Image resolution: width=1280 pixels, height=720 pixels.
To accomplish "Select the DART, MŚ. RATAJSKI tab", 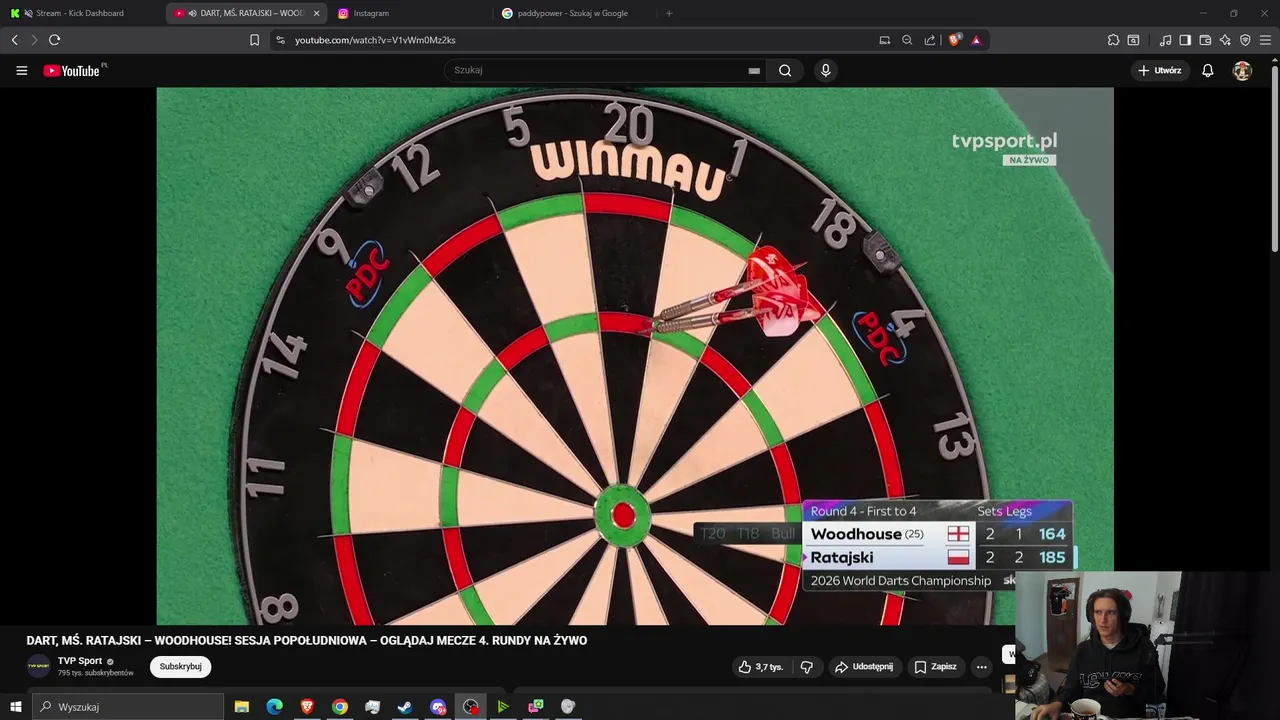I will pyautogui.click(x=245, y=13).
